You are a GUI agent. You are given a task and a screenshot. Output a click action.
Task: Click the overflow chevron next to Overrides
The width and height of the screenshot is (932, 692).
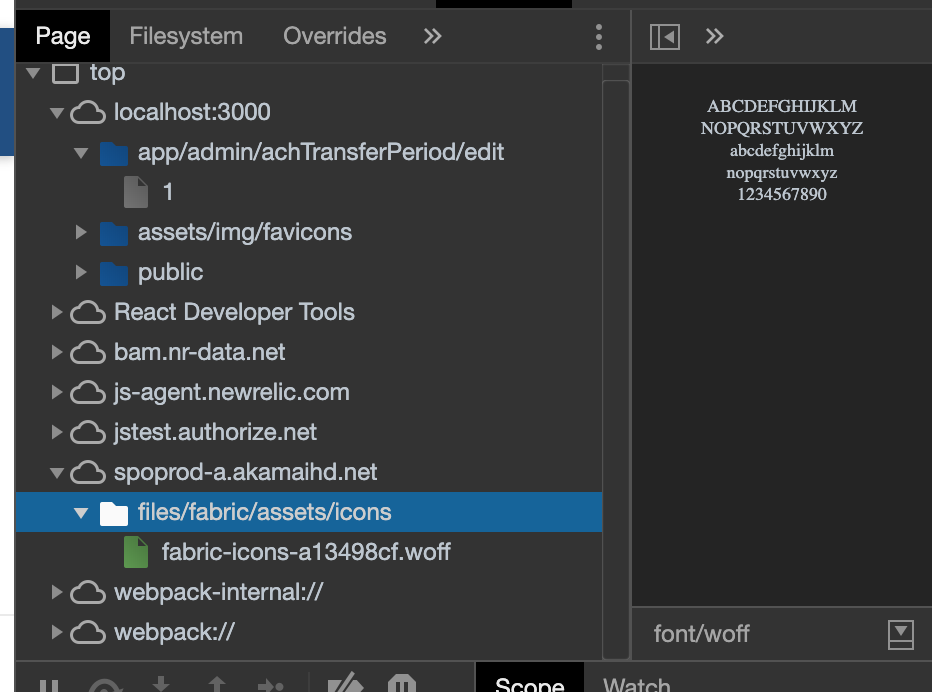point(432,36)
